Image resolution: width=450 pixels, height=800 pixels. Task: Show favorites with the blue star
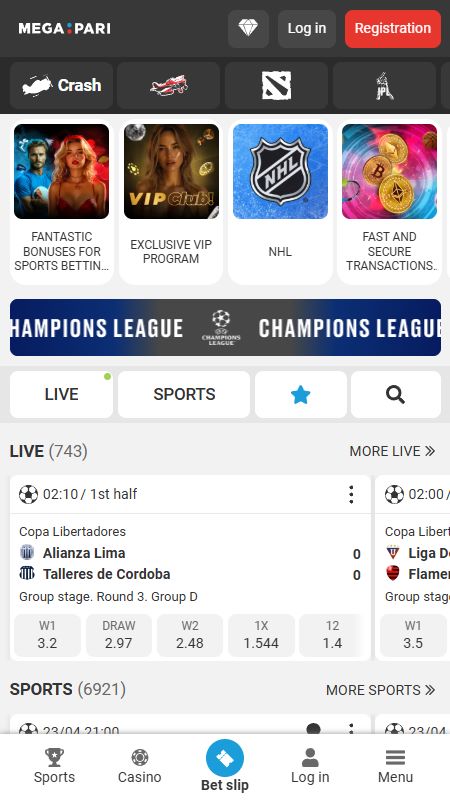301,394
